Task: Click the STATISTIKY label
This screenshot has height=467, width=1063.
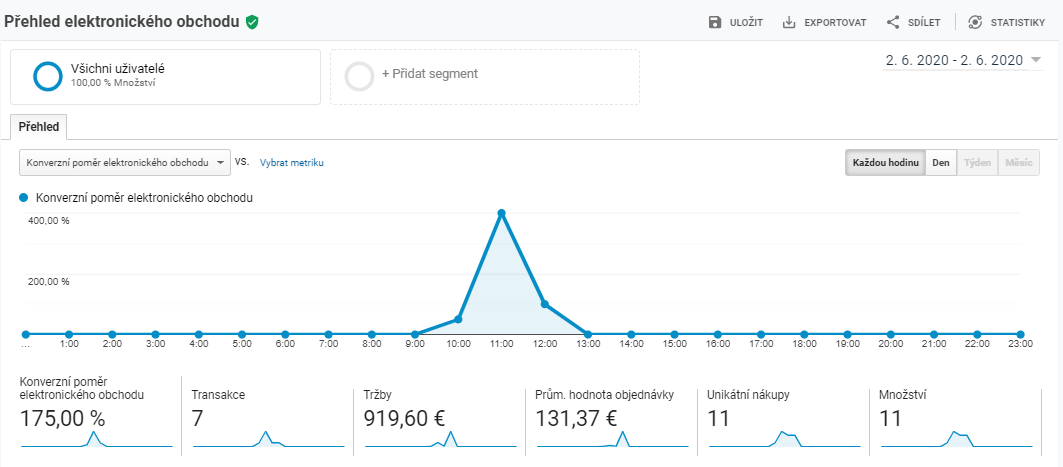Action: click(x=1018, y=22)
